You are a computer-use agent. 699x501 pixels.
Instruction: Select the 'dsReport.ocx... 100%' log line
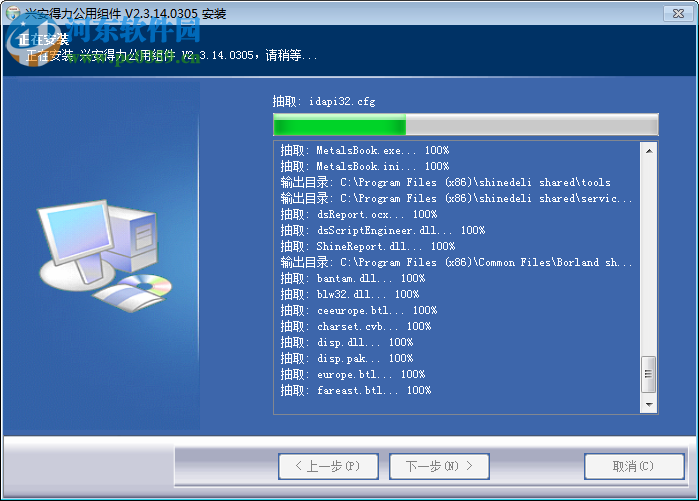pyautogui.click(x=359, y=214)
